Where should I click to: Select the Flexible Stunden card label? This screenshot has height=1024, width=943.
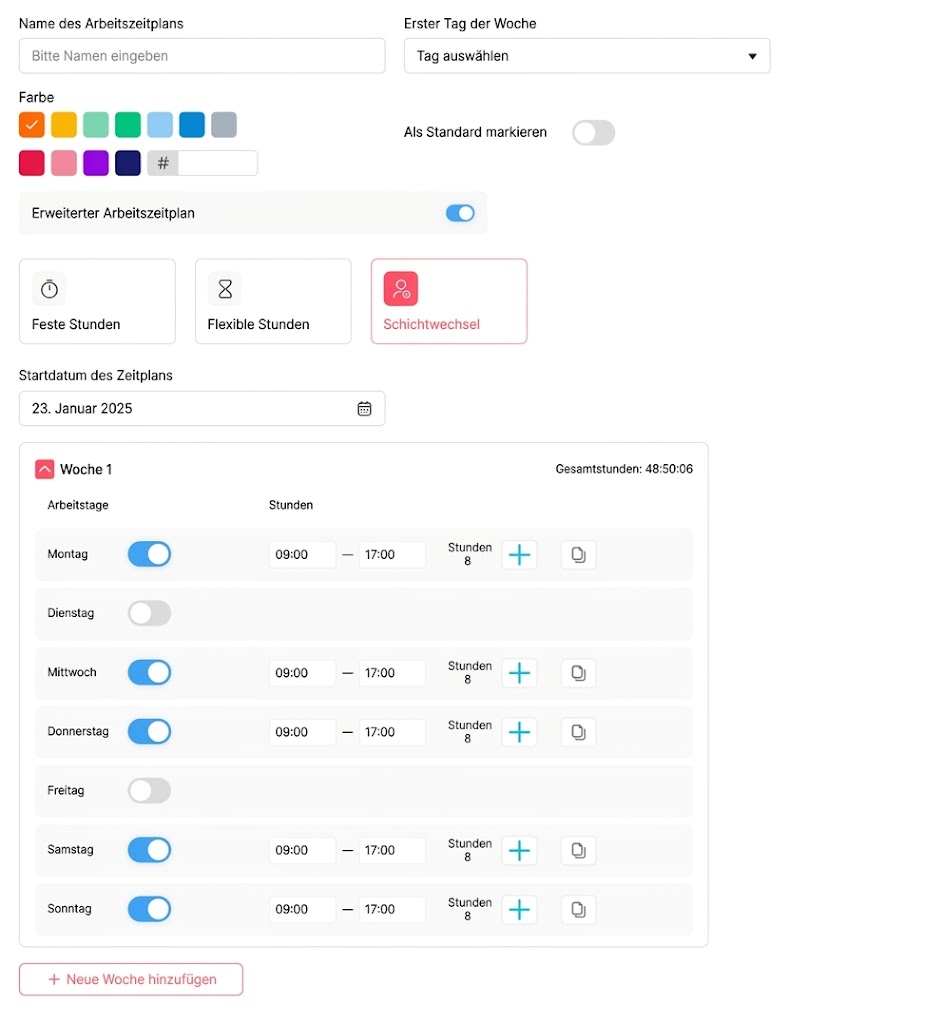[x=259, y=325]
